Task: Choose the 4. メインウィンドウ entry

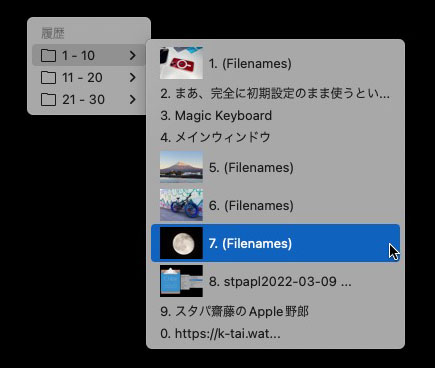Action: click(275, 137)
